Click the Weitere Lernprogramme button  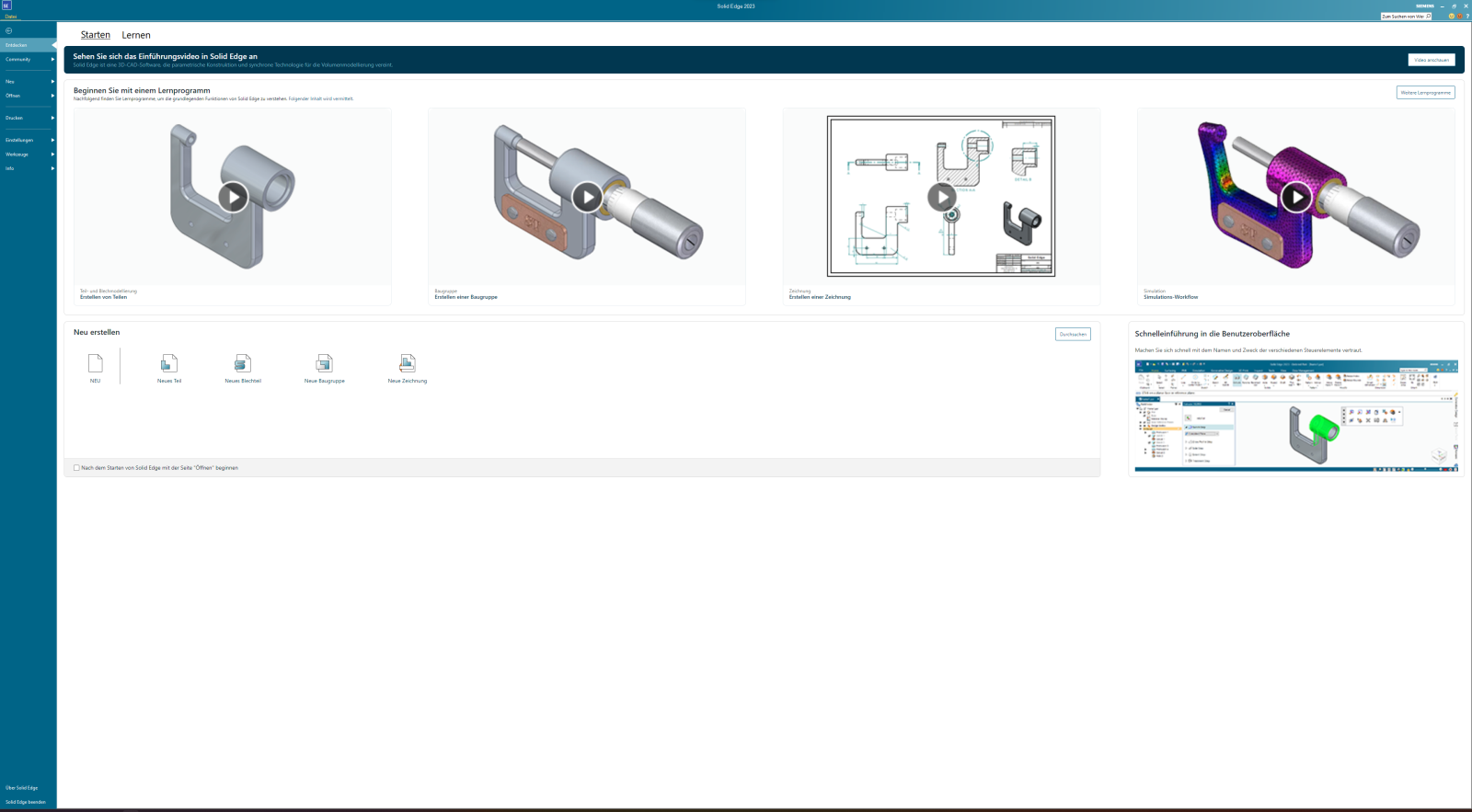pyautogui.click(x=1425, y=92)
